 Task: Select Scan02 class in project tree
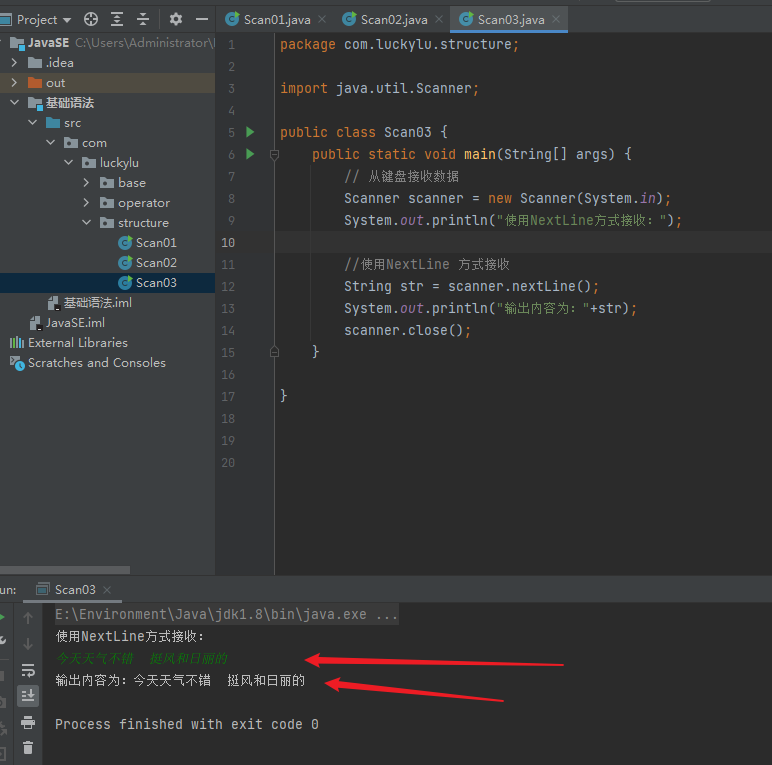click(147, 262)
